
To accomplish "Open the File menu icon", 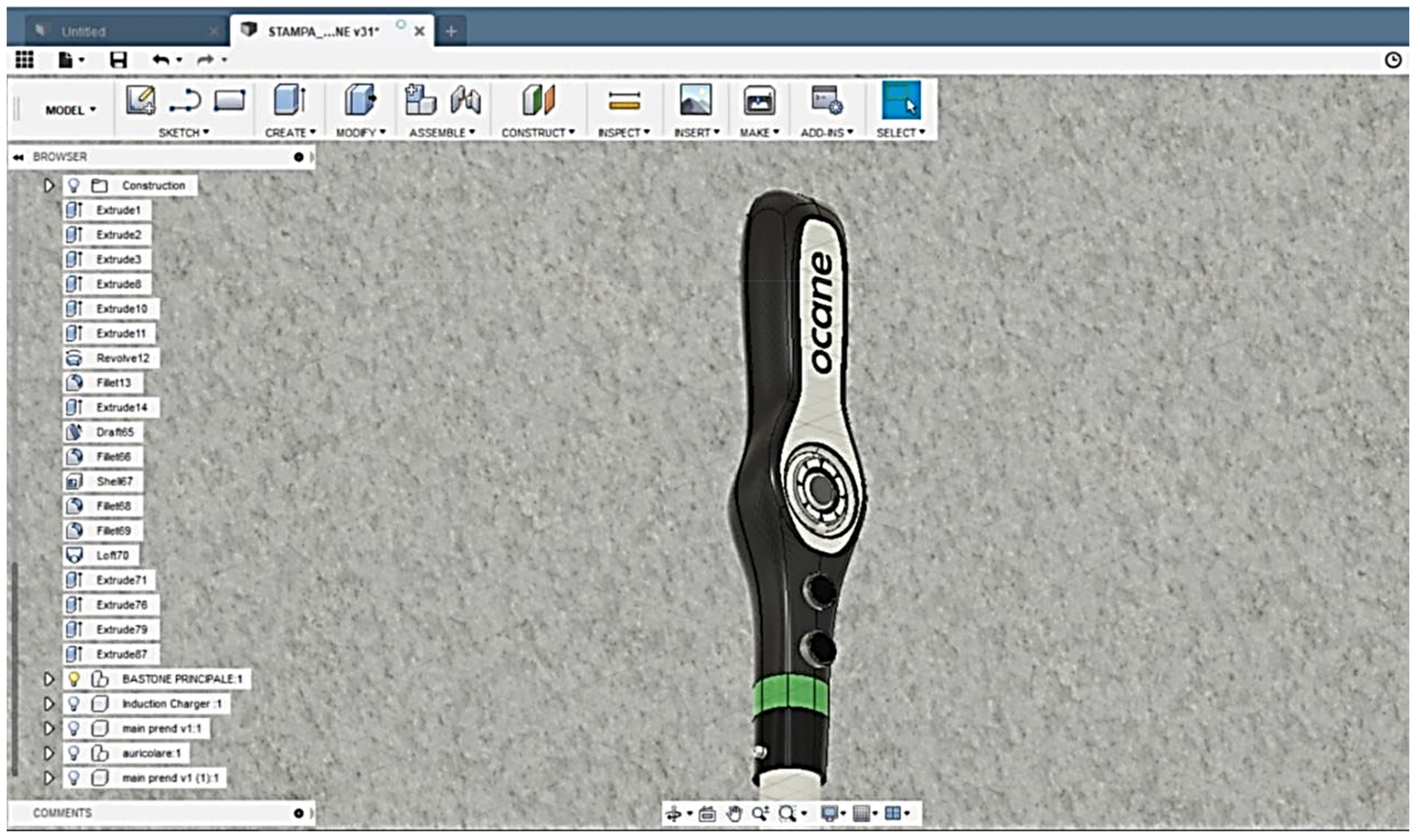I will coord(66,59).
